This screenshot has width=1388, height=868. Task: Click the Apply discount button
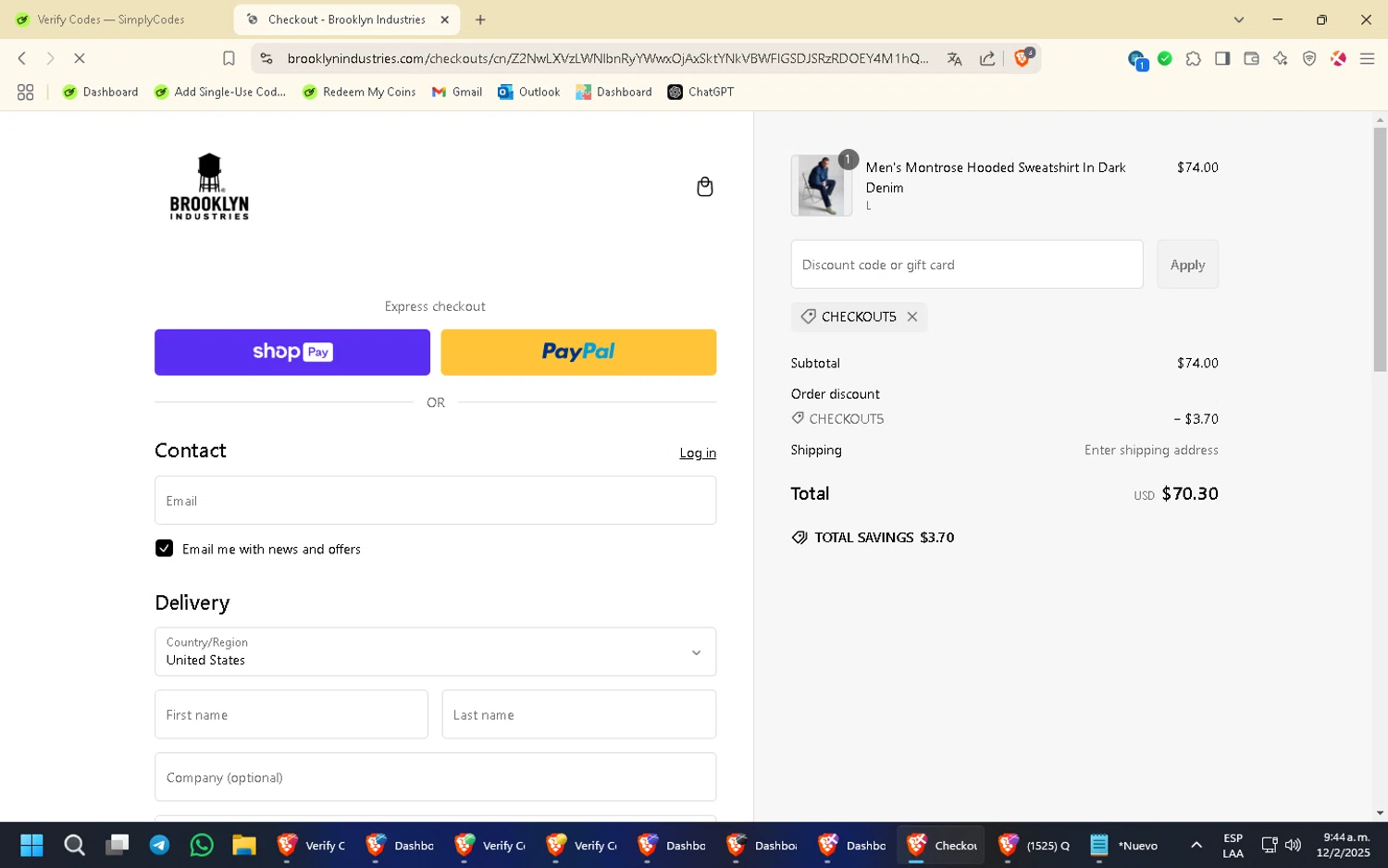[1187, 265]
